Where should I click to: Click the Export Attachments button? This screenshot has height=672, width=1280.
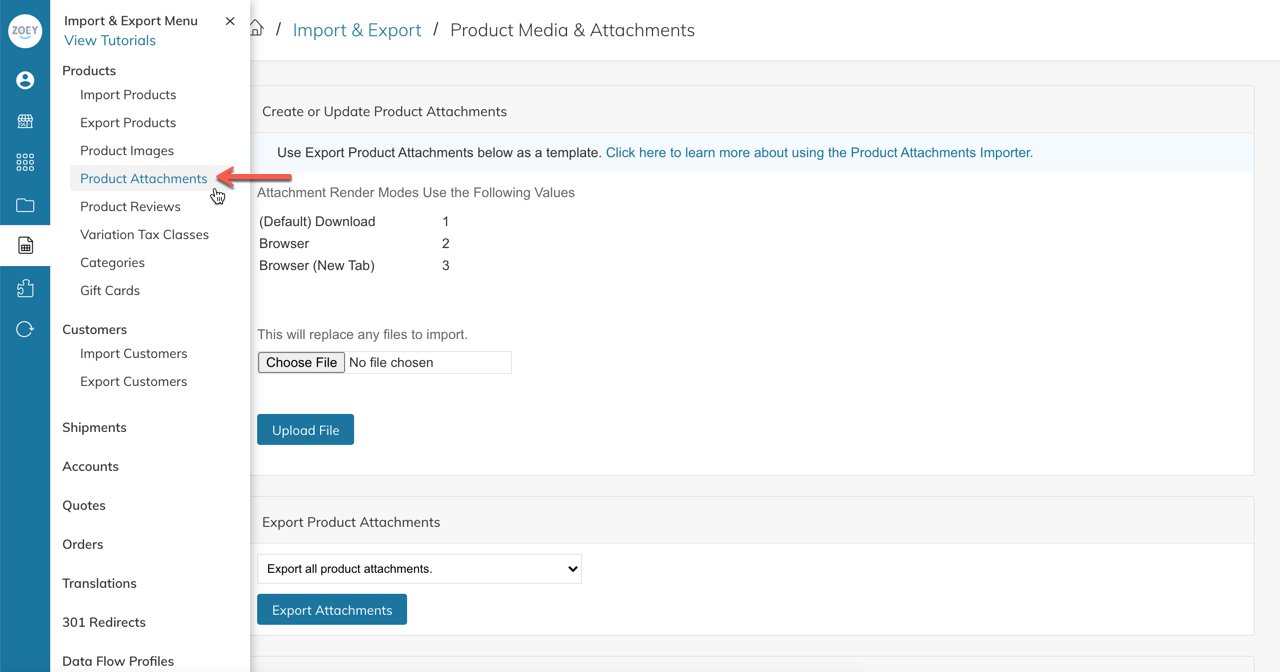(x=332, y=610)
